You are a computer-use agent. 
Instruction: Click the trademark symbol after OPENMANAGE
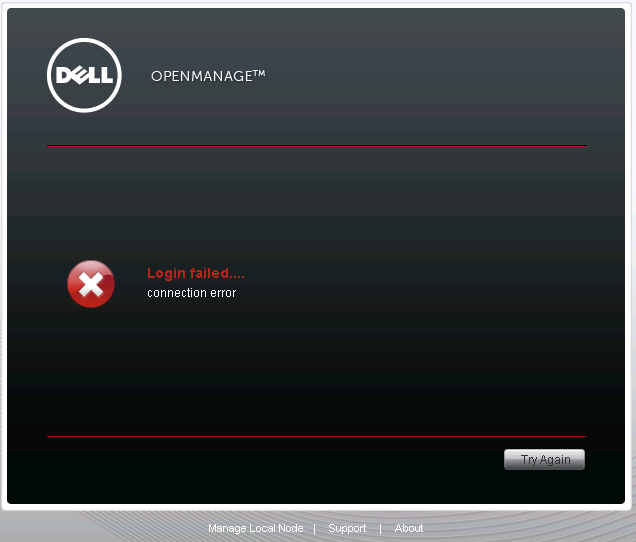coord(259,73)
